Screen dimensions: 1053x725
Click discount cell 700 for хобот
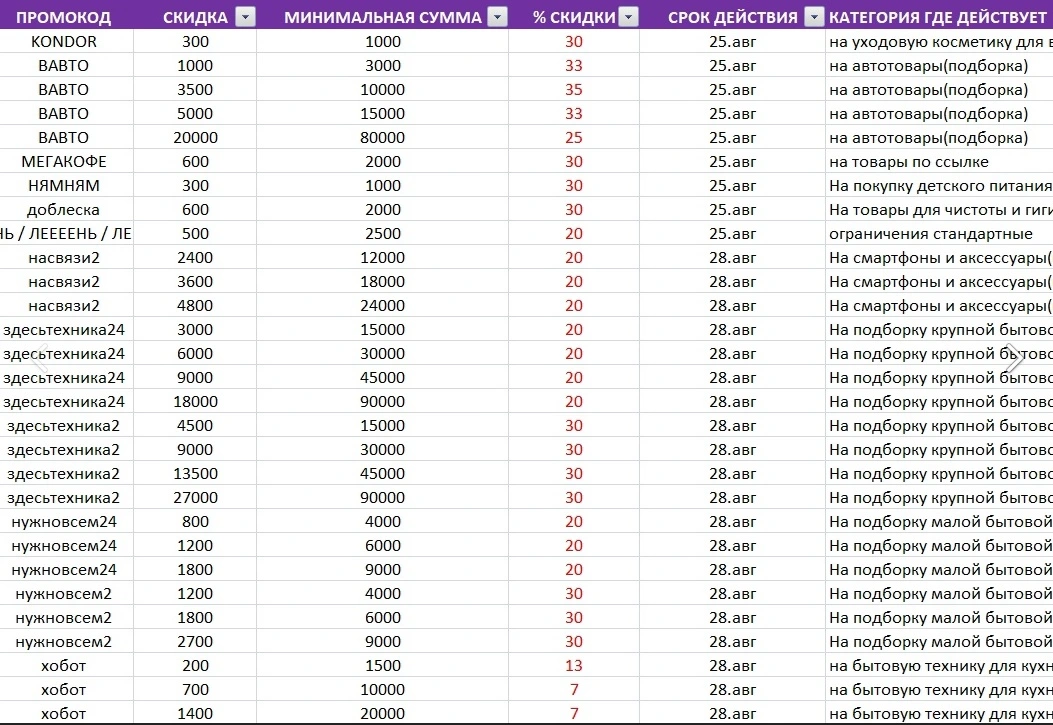point(195,690)
